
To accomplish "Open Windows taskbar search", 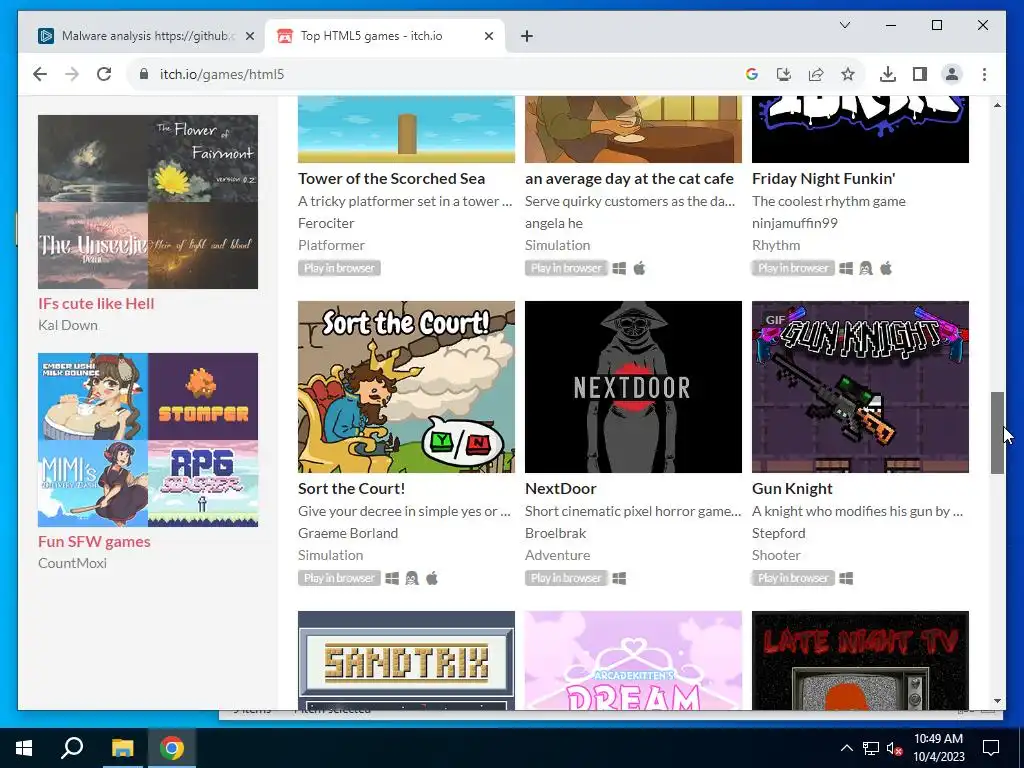I will point(72,748).
